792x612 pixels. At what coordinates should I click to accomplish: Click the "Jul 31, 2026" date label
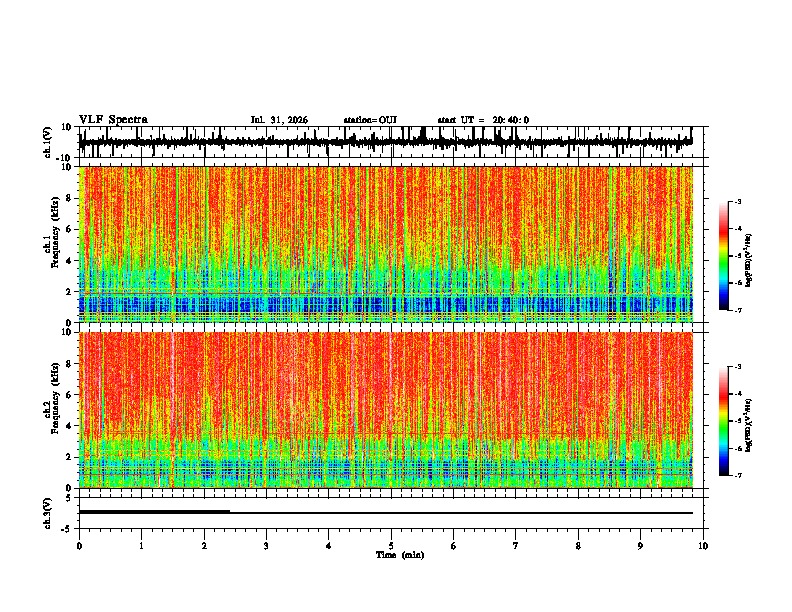pos(279,120)
